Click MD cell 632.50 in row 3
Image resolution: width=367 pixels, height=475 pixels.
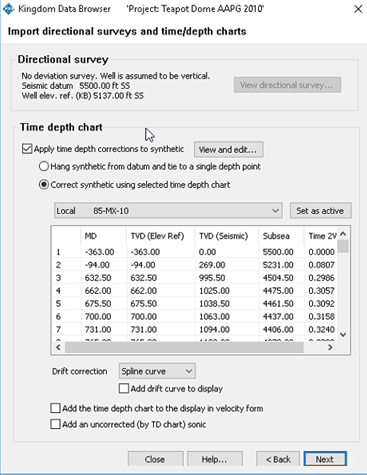[x=98, y=278]
